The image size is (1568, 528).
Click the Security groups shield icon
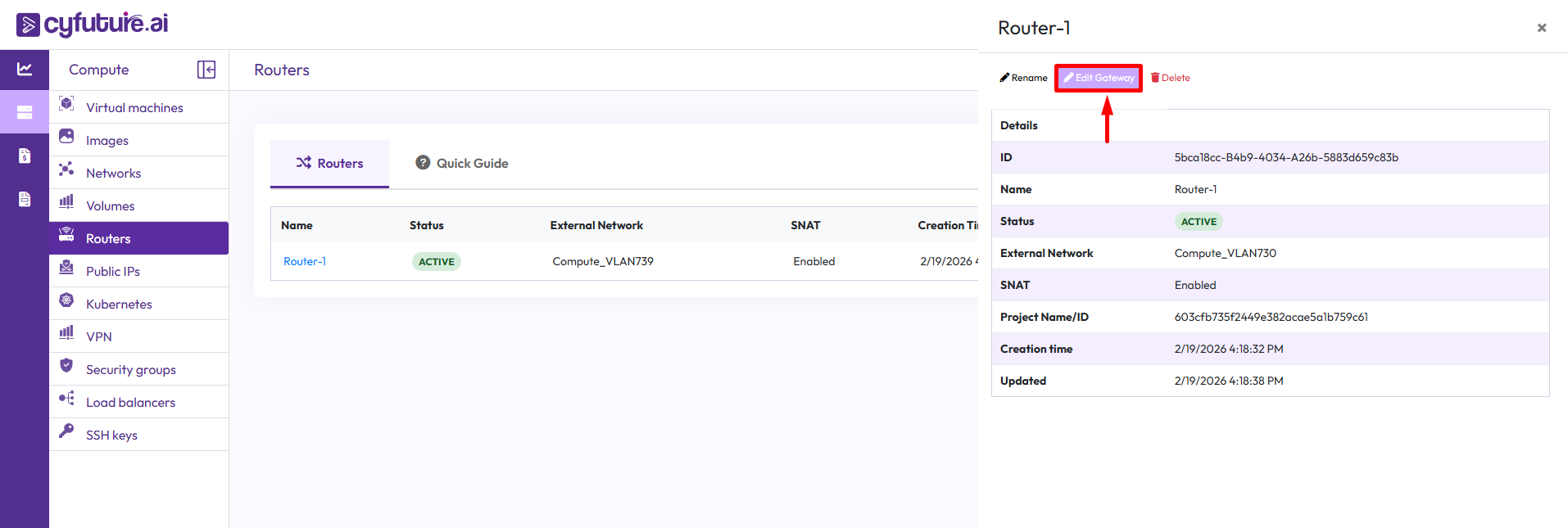(x=66, y=366)
